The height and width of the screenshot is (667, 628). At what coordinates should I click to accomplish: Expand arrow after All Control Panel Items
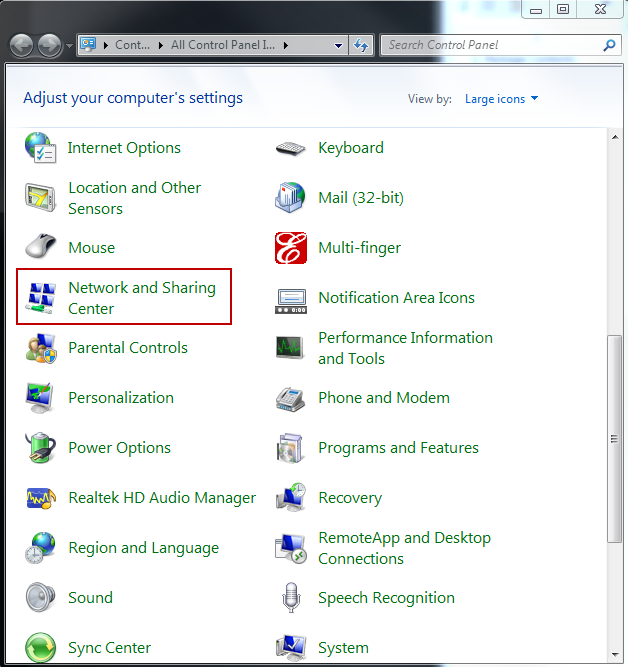point(286,45)
